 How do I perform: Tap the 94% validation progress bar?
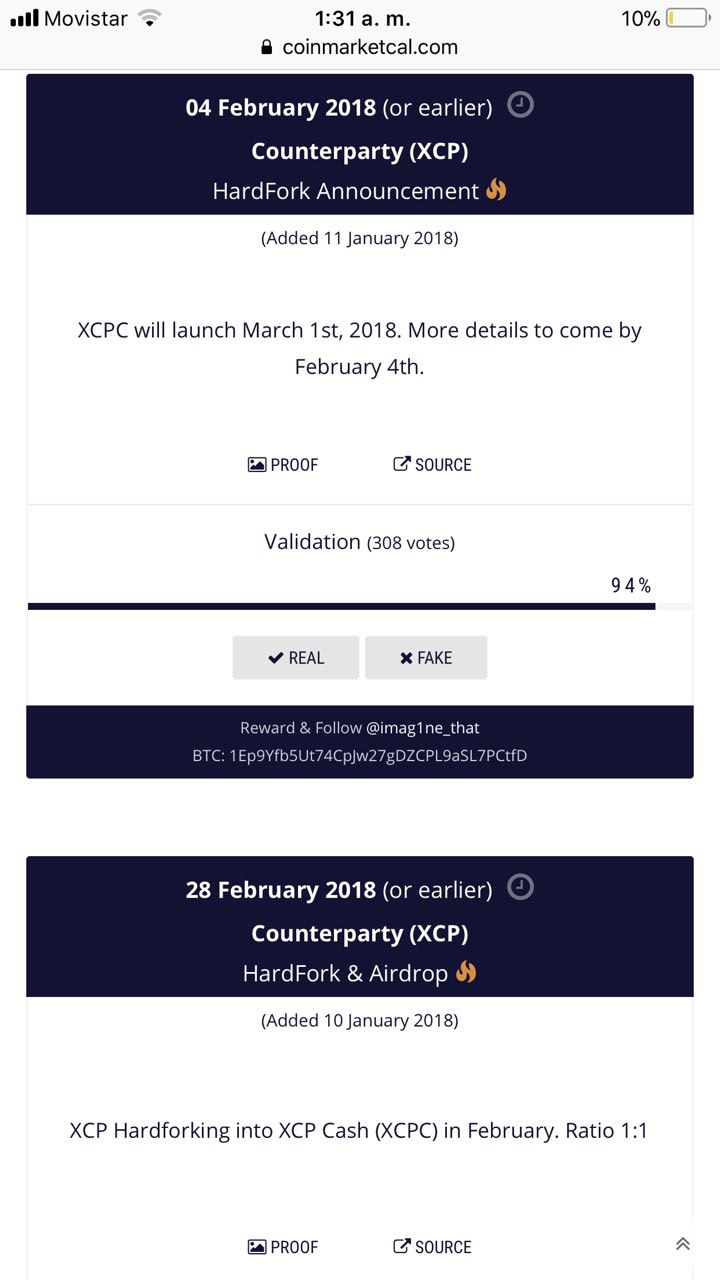pos(359,606)
